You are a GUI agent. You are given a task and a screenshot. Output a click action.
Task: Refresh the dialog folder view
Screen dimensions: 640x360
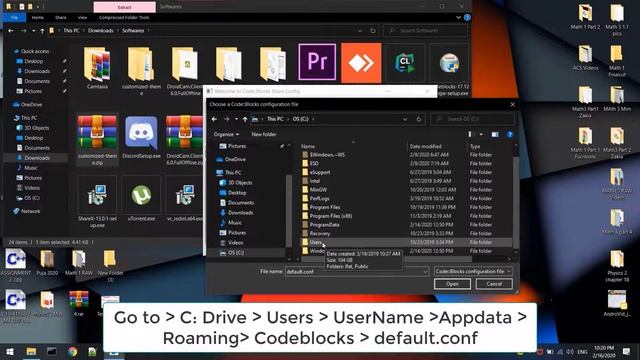click(418, 119)
